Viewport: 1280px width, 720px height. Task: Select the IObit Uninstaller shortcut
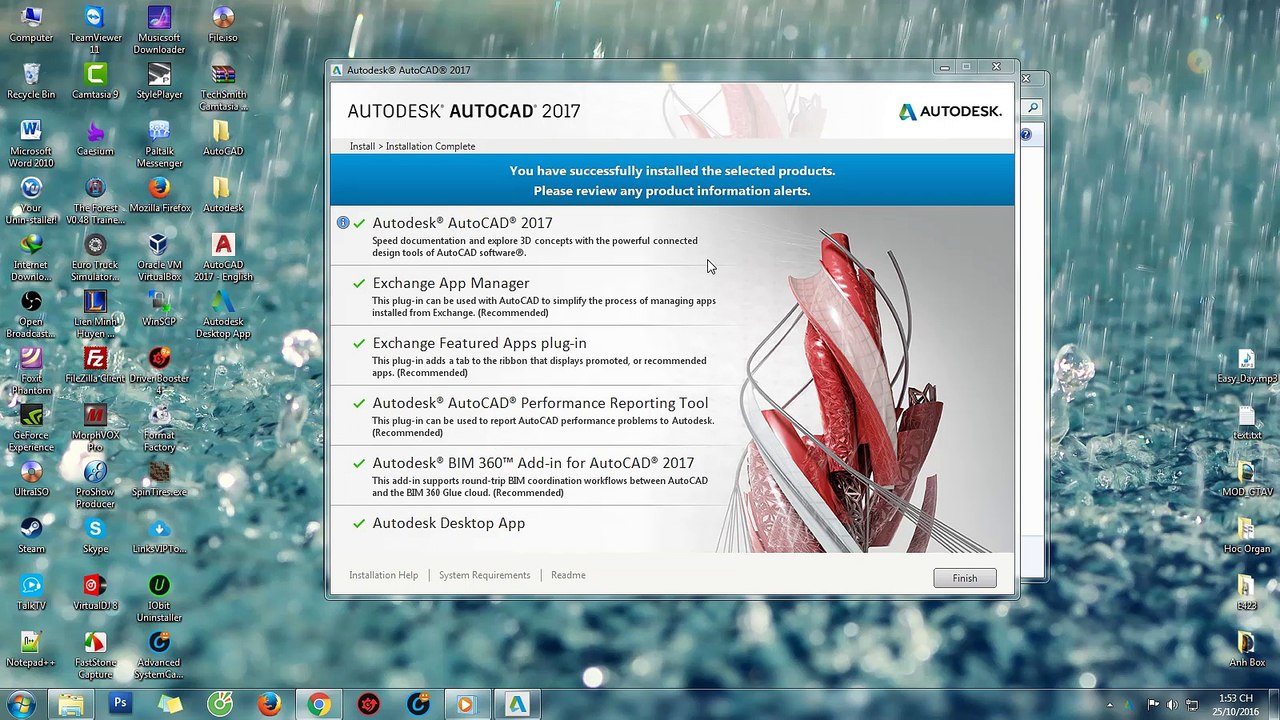coord(159,598)
